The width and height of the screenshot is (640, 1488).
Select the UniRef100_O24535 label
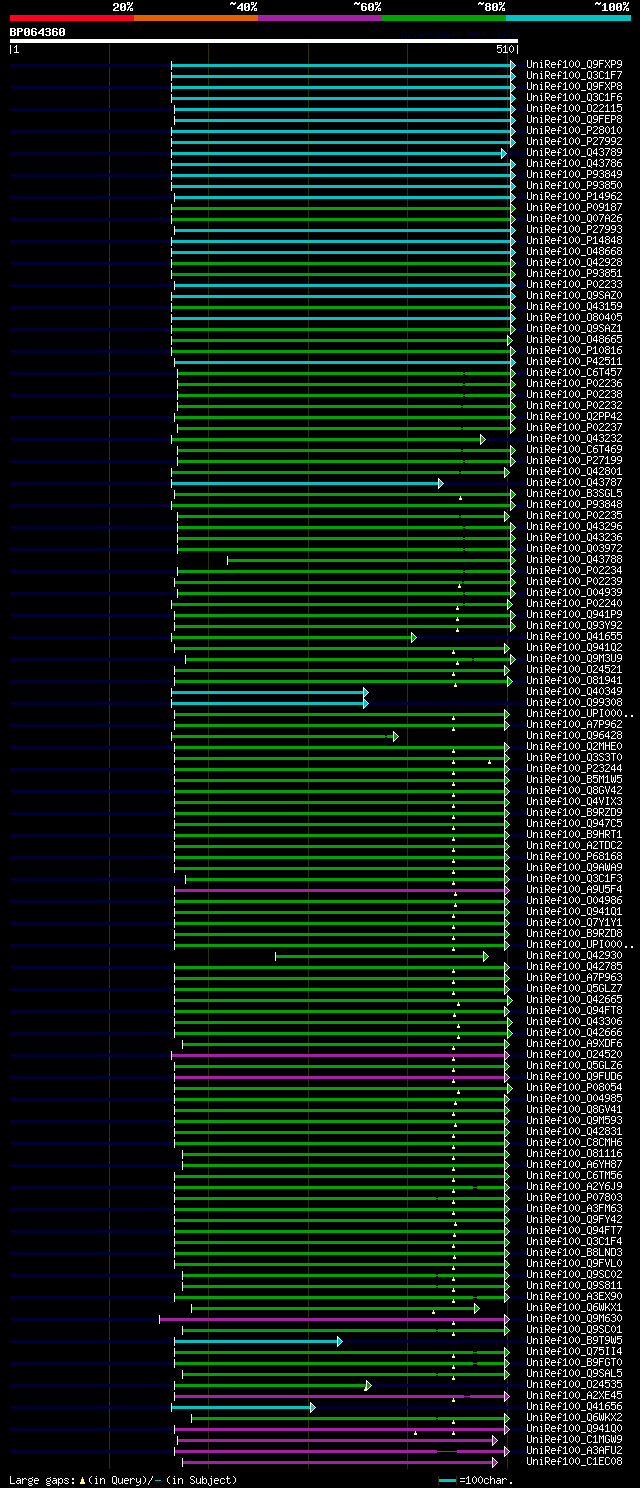click(x=574, y=1385)
